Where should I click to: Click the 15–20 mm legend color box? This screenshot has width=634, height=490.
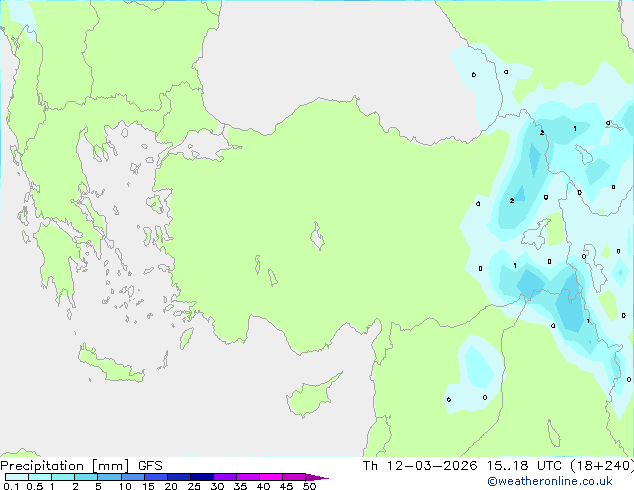point(155,477)
